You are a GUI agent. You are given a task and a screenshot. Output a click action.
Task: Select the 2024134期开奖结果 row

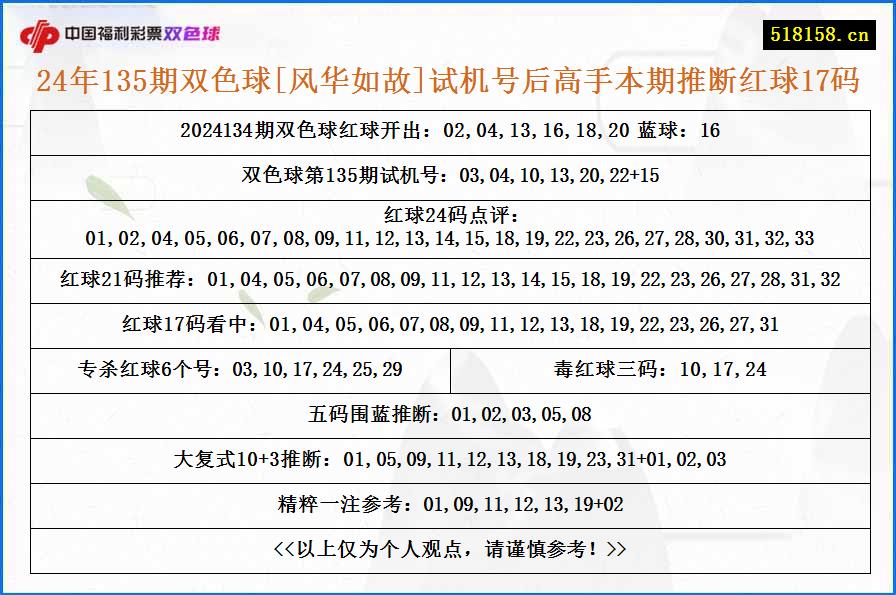tap(448, 130)
